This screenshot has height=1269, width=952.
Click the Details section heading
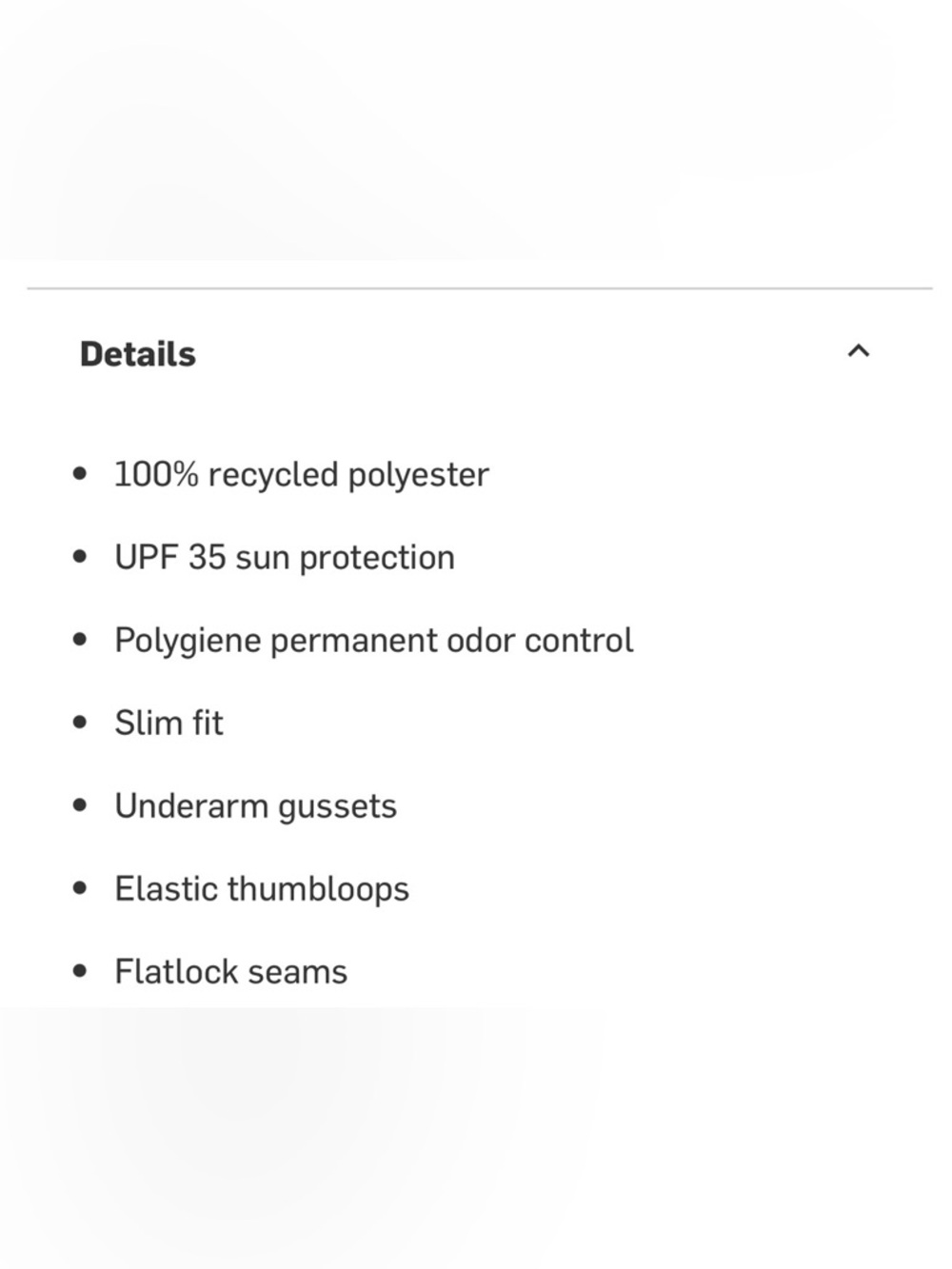click(x=138, y=354)
